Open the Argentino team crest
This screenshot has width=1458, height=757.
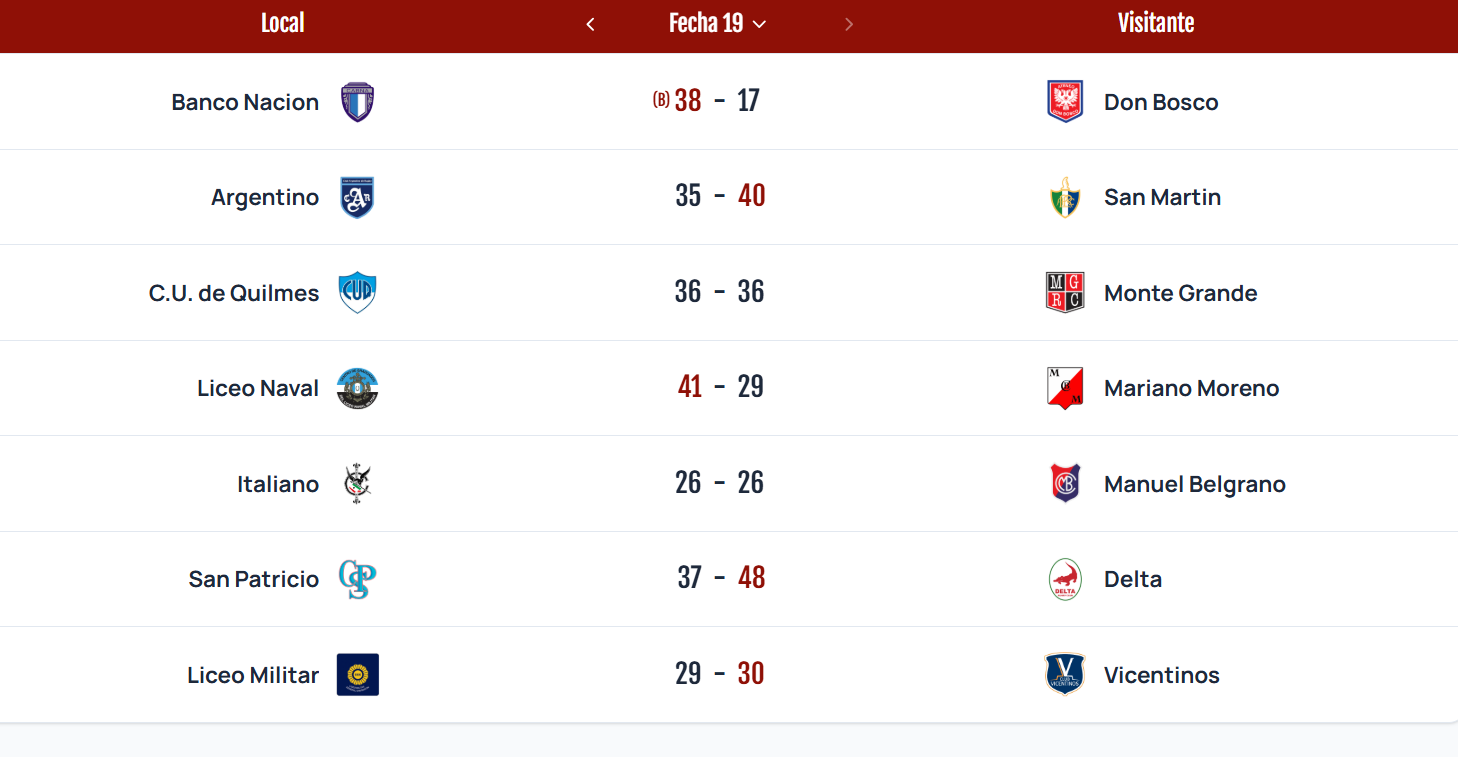click(x=357, y=197)
